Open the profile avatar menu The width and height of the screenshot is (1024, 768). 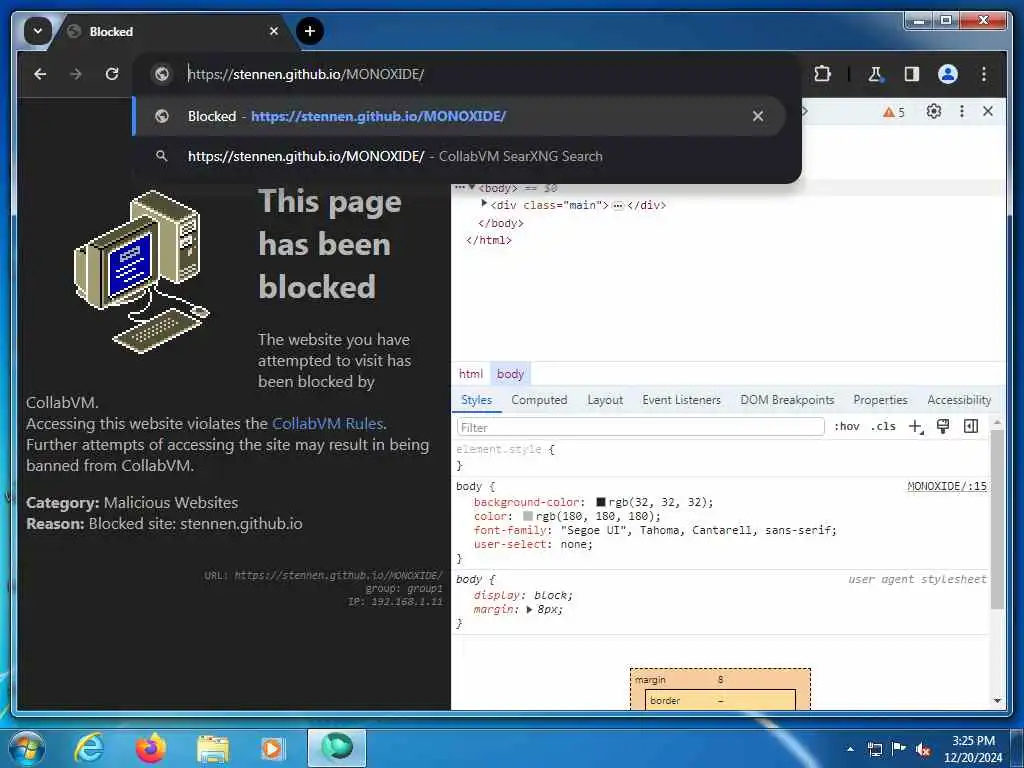[948, 74]
